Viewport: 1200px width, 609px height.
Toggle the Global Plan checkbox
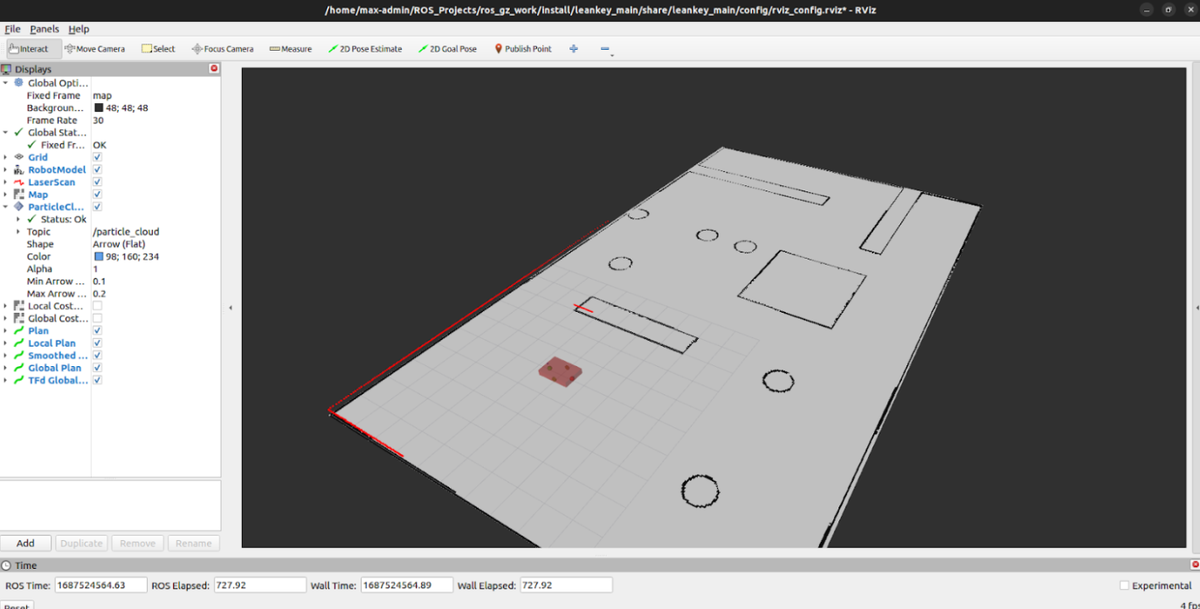coord(97,368)
